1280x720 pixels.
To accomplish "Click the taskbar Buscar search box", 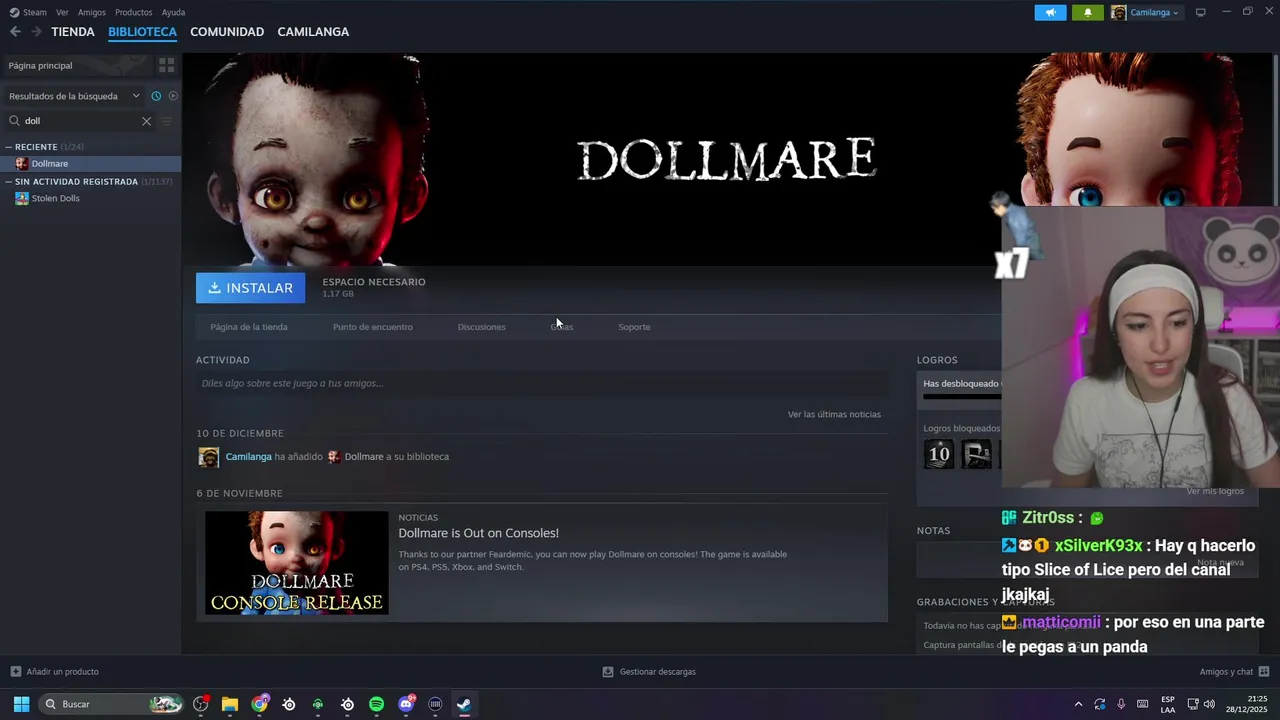I will coord(111,704).
